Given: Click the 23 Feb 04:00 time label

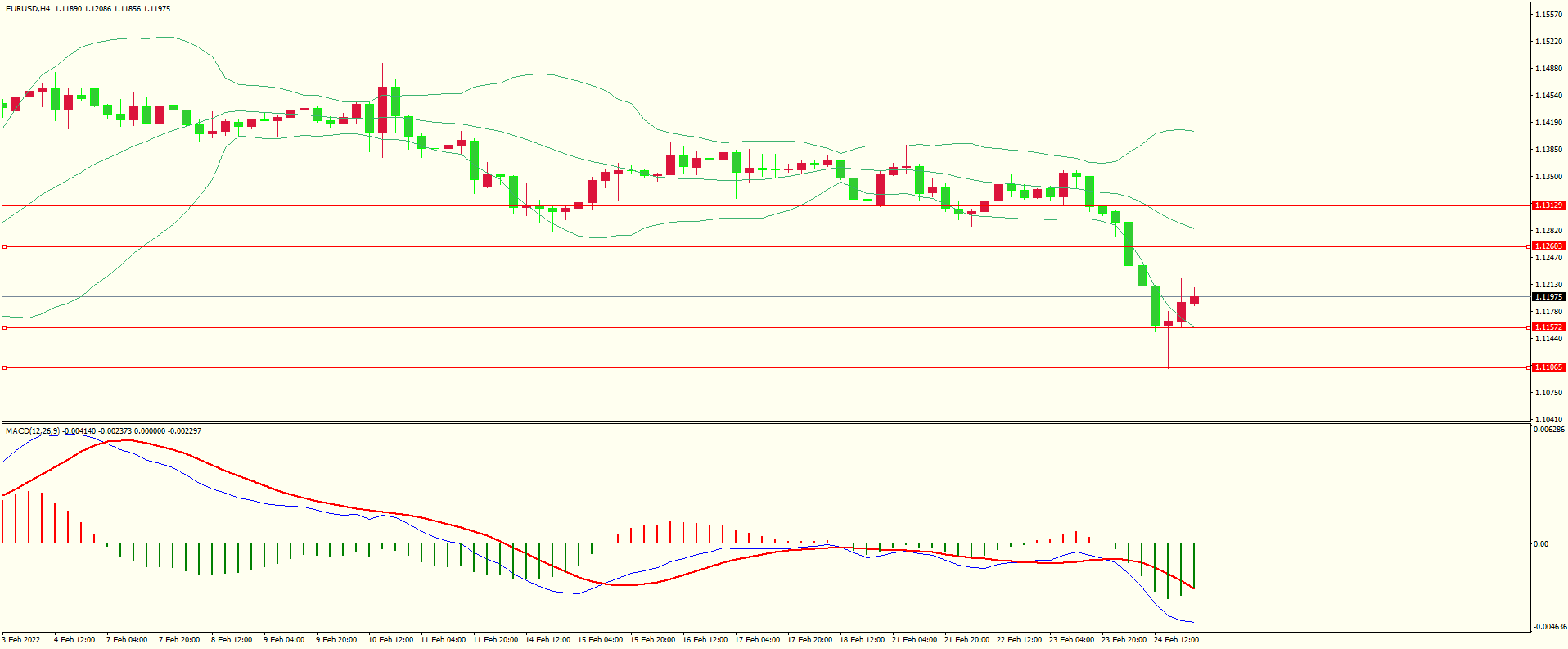Looking at the screenshot, I should point(1071,640).
